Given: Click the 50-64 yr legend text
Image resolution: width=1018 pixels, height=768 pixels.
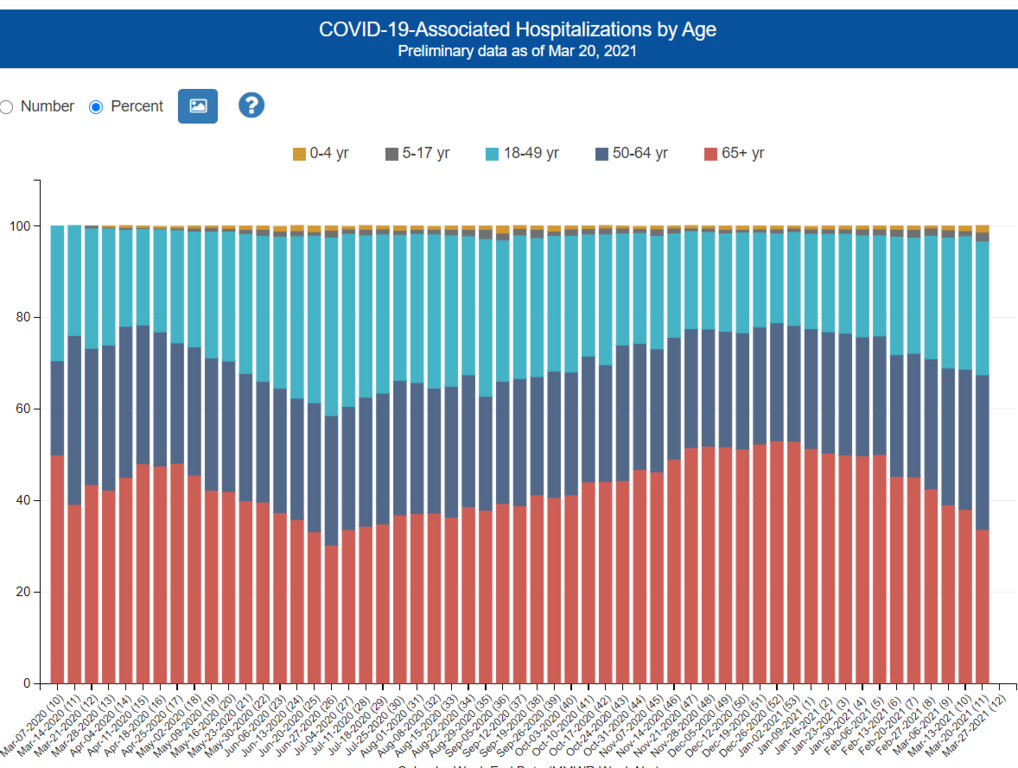Looking at the screenshot, I should pos(640,154).
